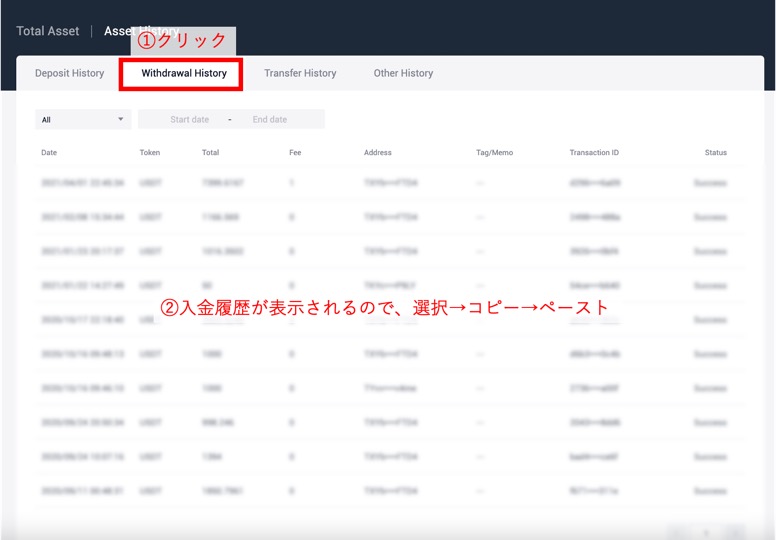Screen dimensions: 776x540
Task: Click the Total column header
Action: tap(210, 152)
